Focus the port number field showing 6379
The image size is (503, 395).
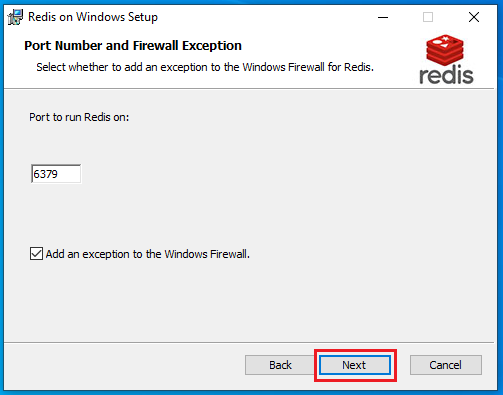[56, 174]
